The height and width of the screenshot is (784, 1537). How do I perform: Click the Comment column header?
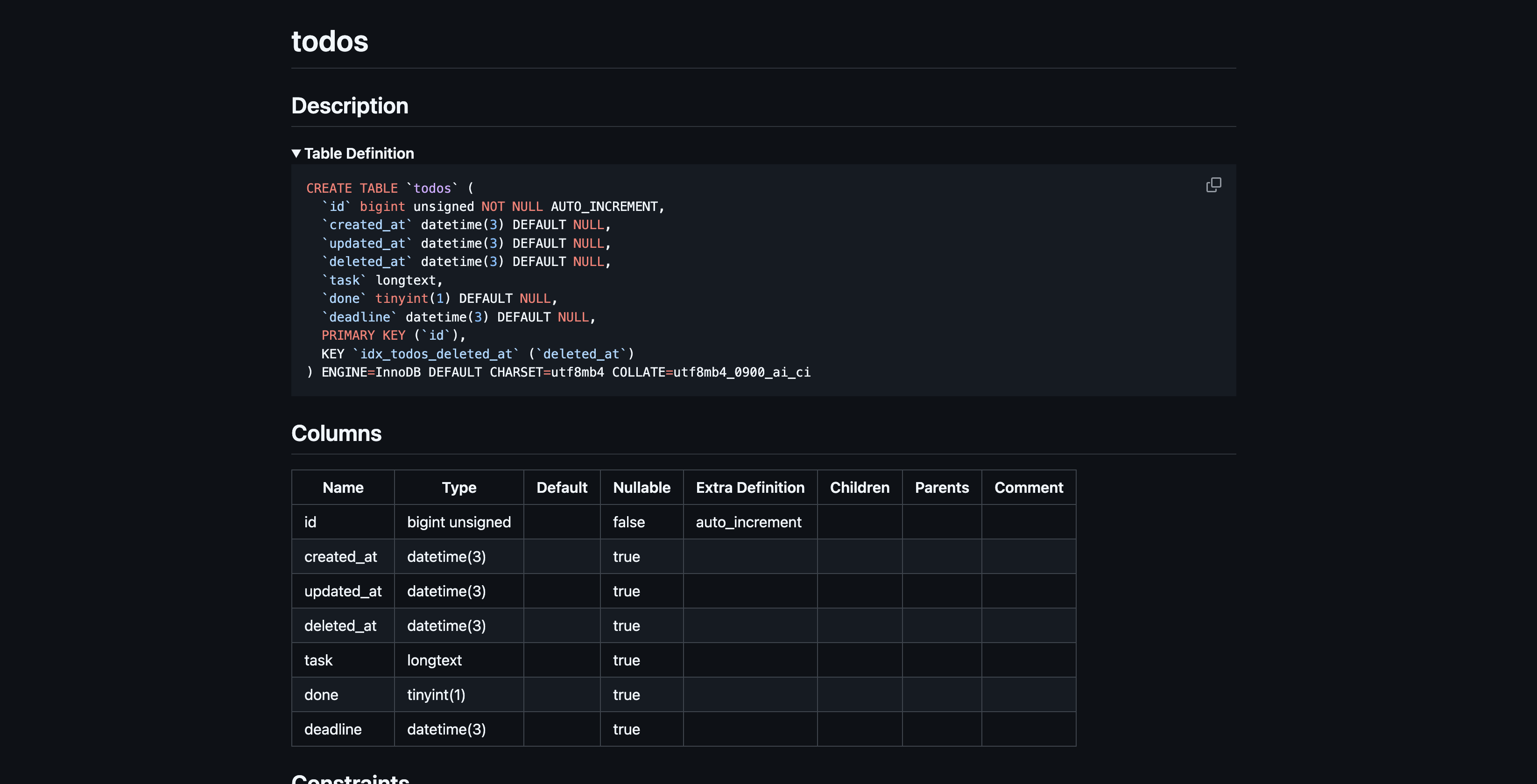coord(1029,487)
